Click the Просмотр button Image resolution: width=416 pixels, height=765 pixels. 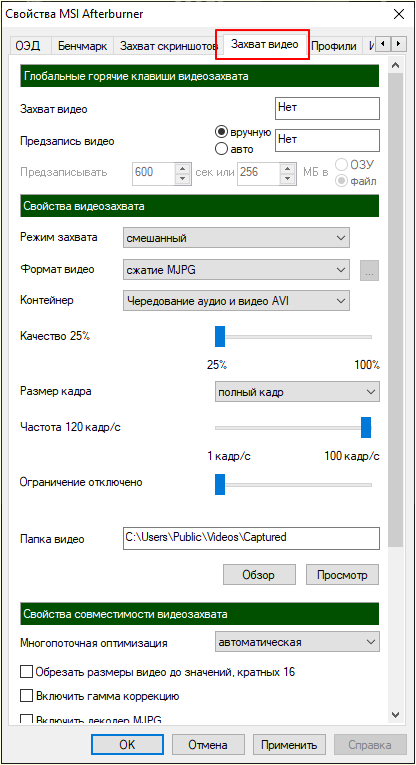[x=342, y=575]
